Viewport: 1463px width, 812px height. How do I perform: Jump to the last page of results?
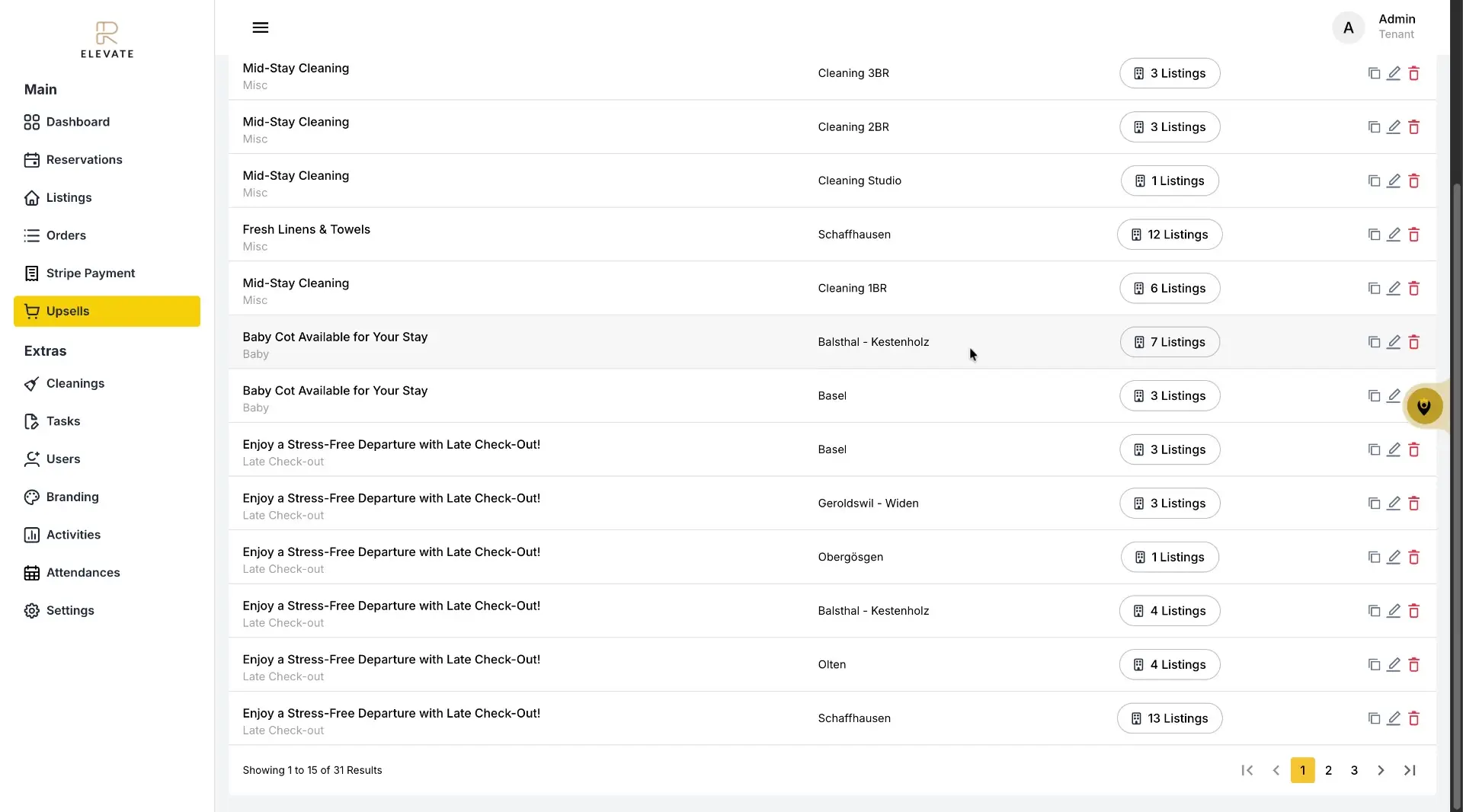1410,770
